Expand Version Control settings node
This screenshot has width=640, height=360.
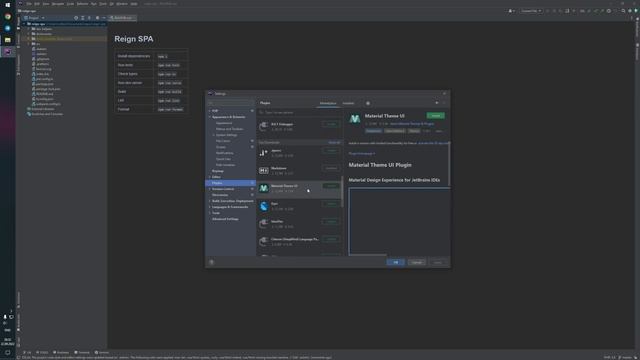(x=210, y=189)
